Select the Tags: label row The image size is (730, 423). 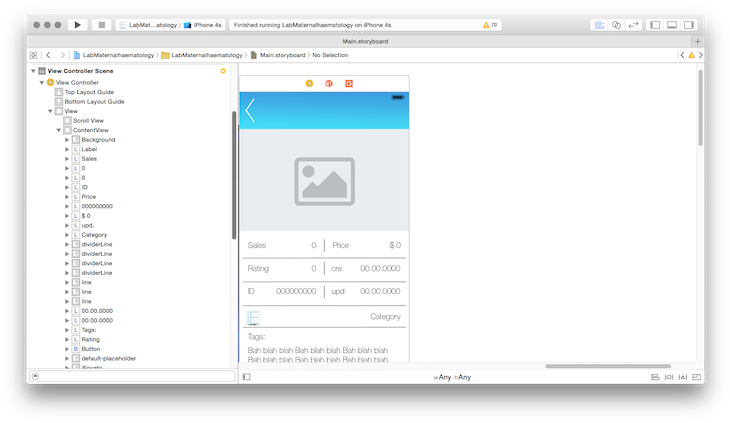coord(84,330)
